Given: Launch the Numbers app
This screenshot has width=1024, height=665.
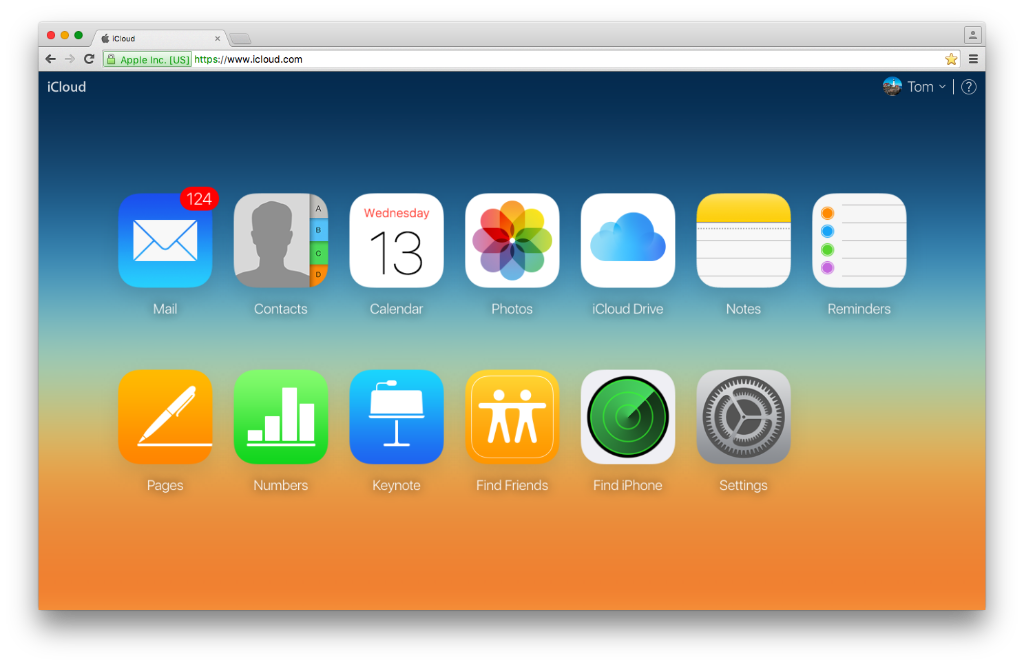Looking at the screenshot, I should pos(281,417).
